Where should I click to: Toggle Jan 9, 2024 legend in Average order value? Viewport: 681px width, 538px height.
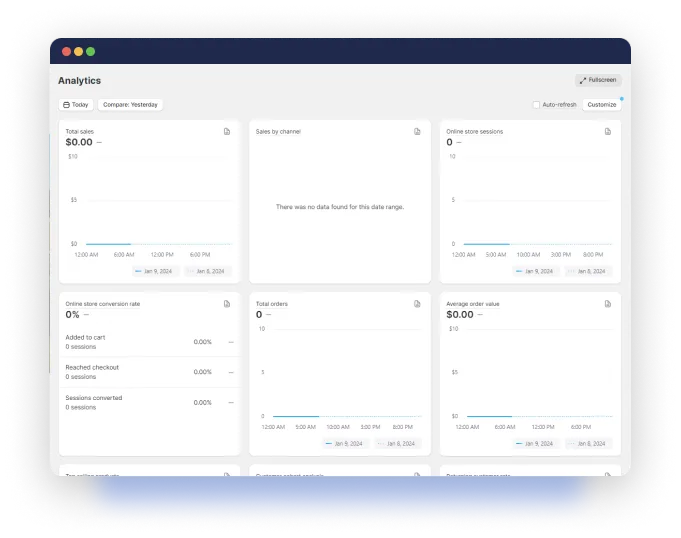(536, 443)
